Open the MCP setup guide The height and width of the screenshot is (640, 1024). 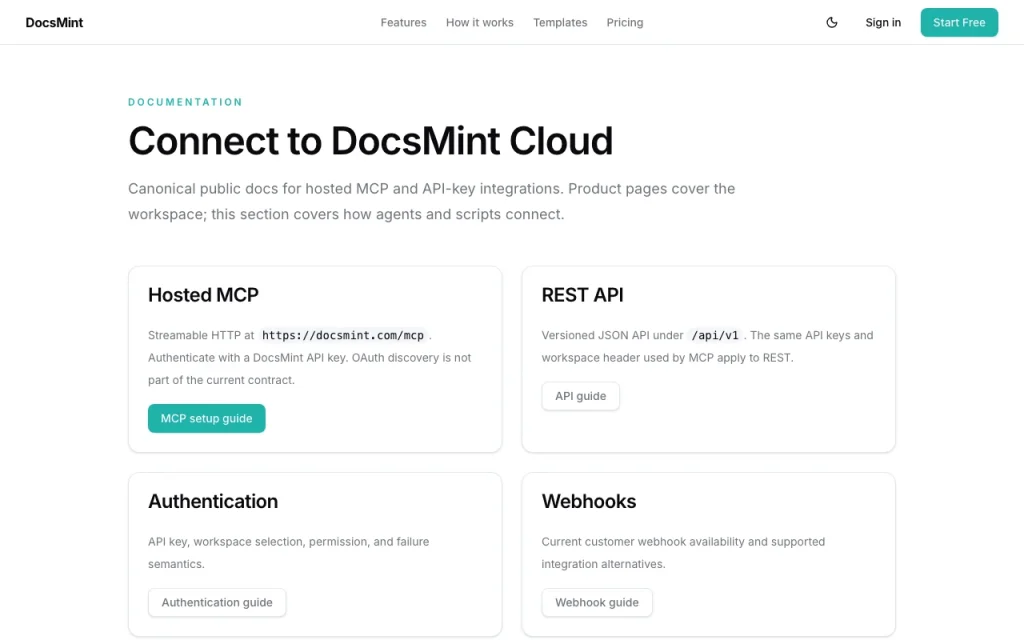point(206,418)
